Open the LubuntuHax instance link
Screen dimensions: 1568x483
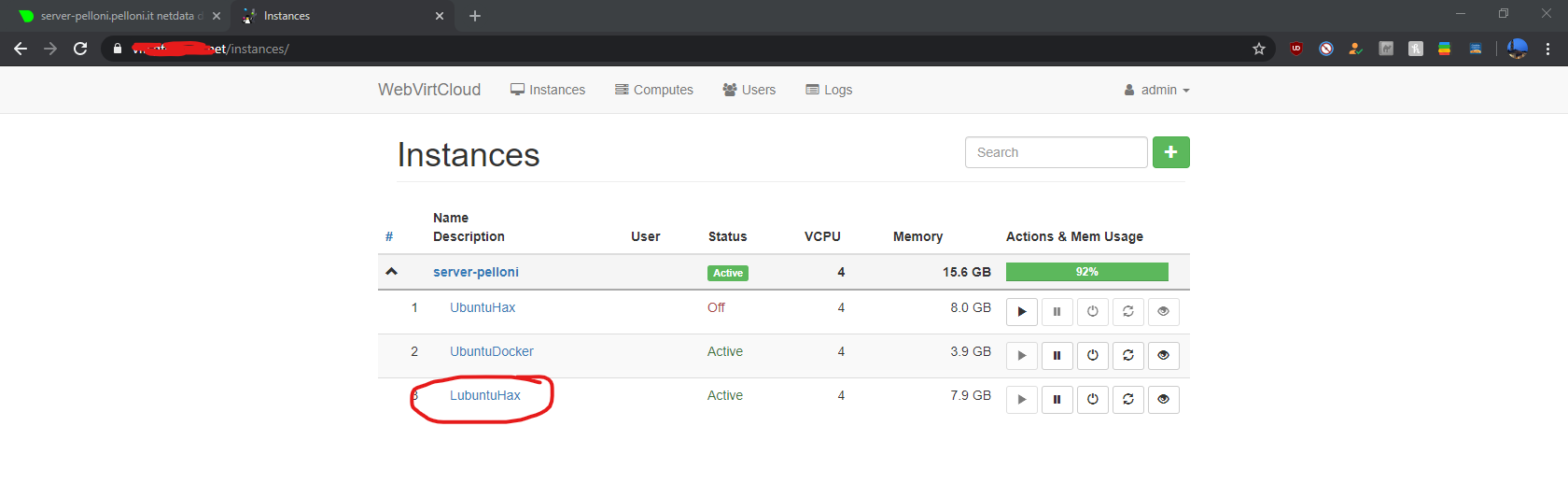point(485,395)
